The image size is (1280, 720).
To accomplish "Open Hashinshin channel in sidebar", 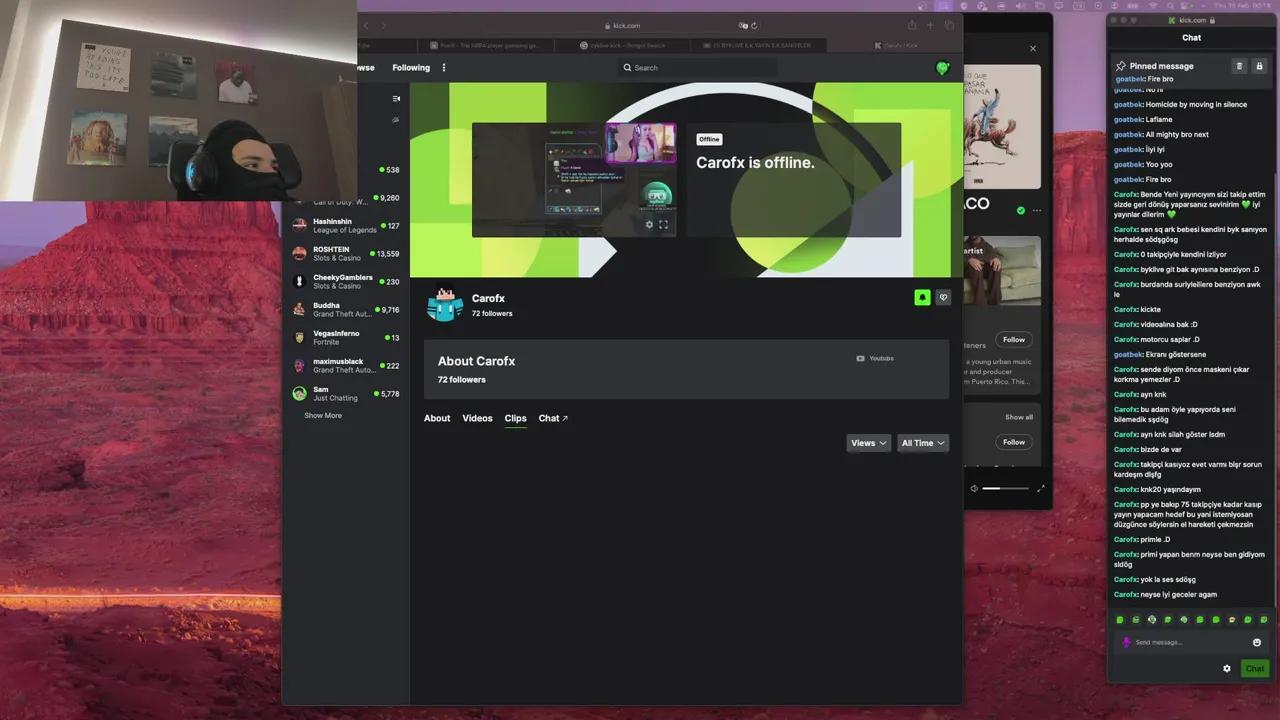I will click(345, 225).
